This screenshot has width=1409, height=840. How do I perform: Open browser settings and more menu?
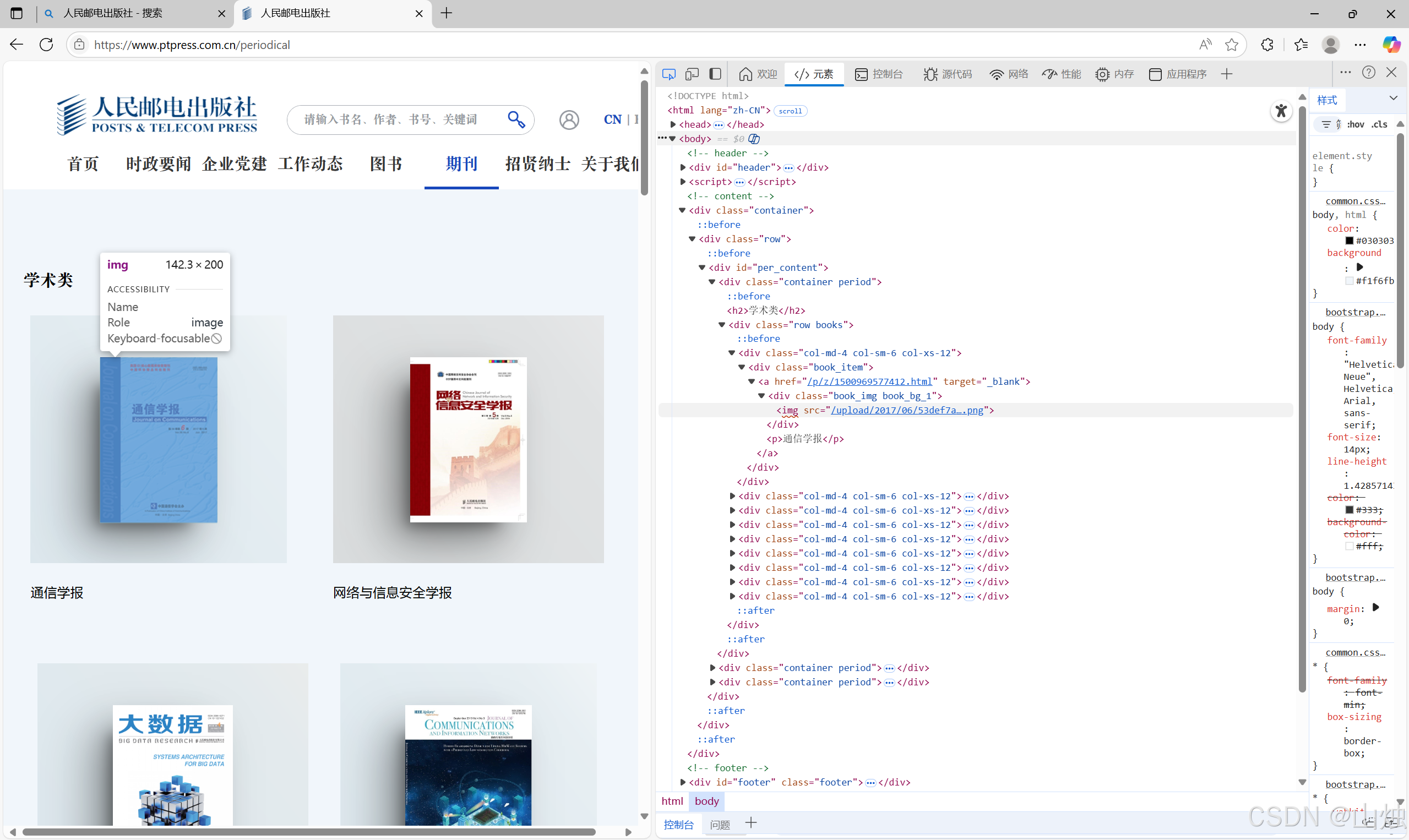tap(1360, 45)
